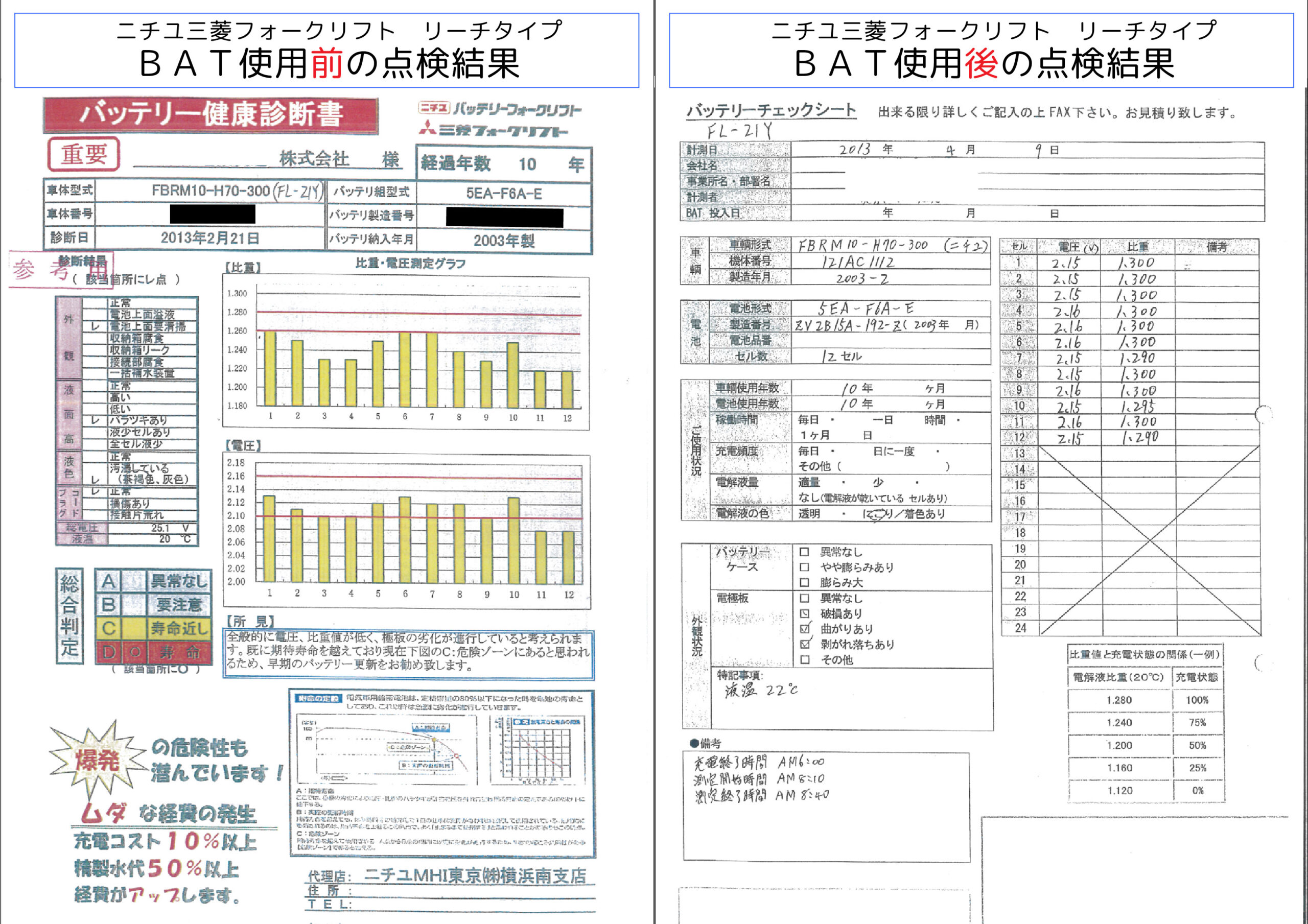This screenshot has width=1308, height=924.
Task: Toggle the 曲がりあり checkbox
Action: click(x=804, y=629)
